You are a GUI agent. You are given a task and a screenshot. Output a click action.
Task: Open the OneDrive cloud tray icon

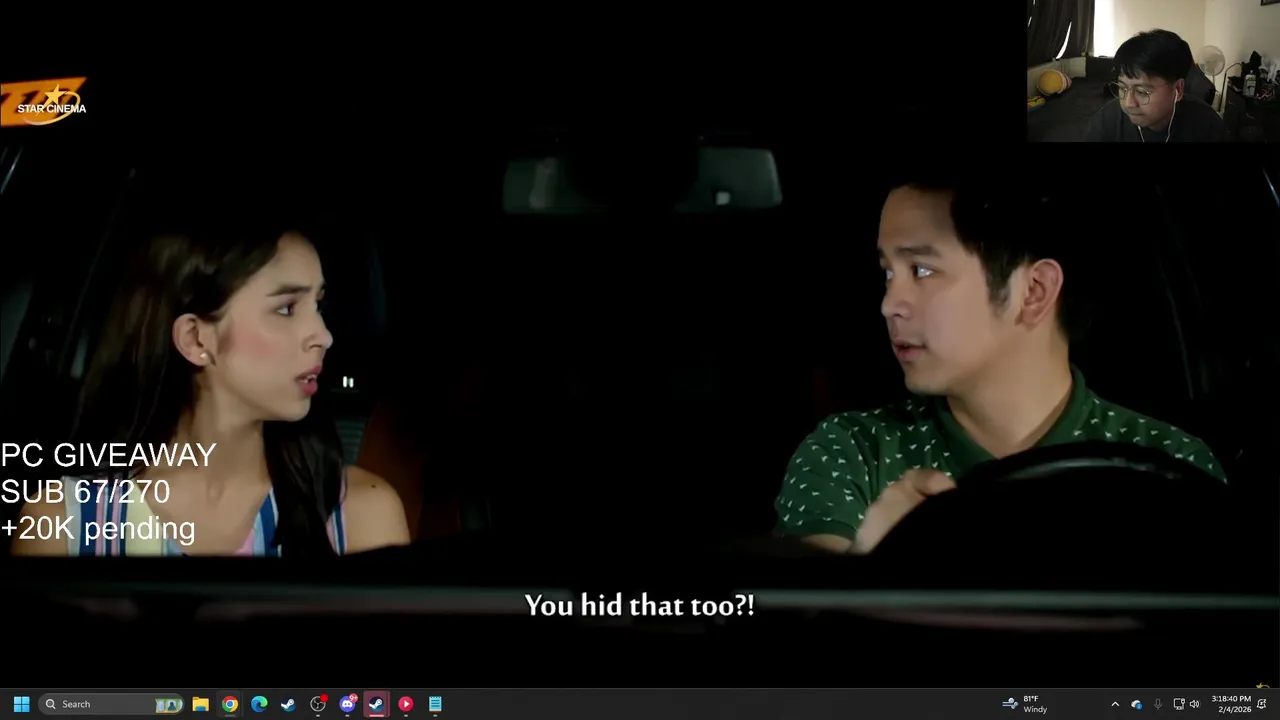pos(1137,704)
